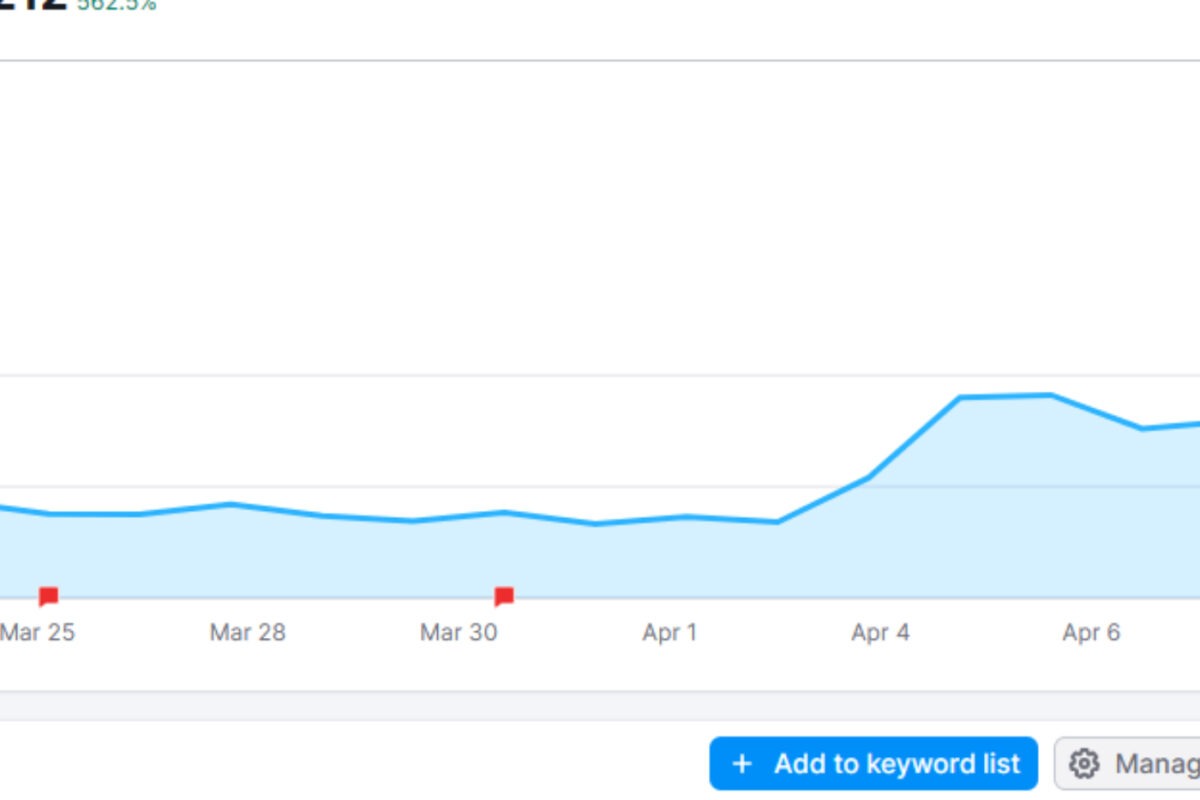Select the Mar 30 axis label
This screenshot has height=800, width=1200.
point(459,632)
